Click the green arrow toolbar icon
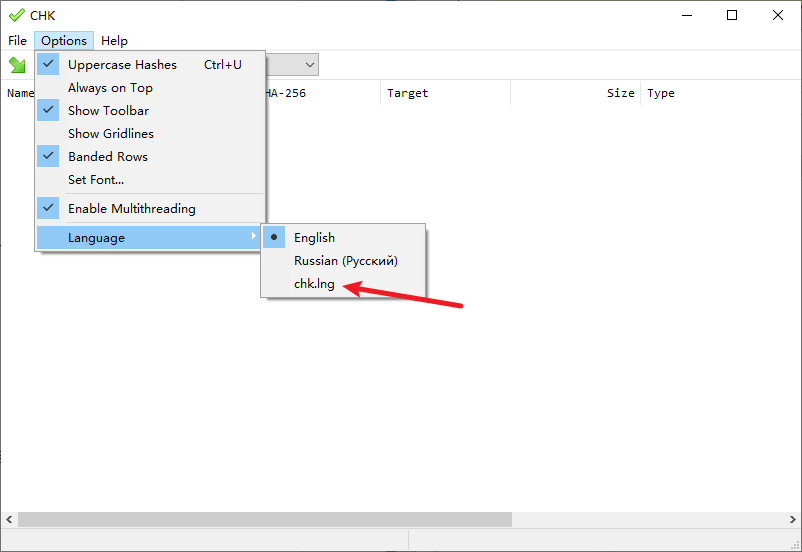The width and height of the screenshot is (802, 552). (x=17, y=65)
